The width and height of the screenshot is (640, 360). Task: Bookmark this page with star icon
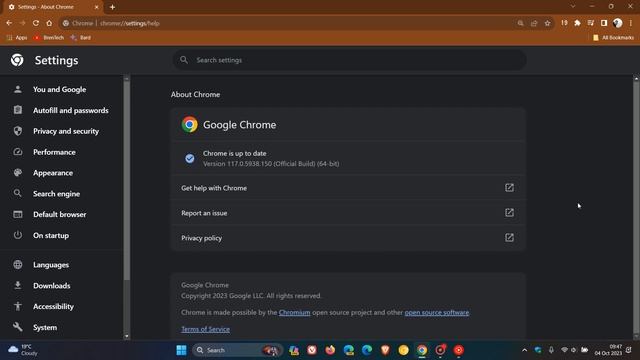tap(547, 23)
